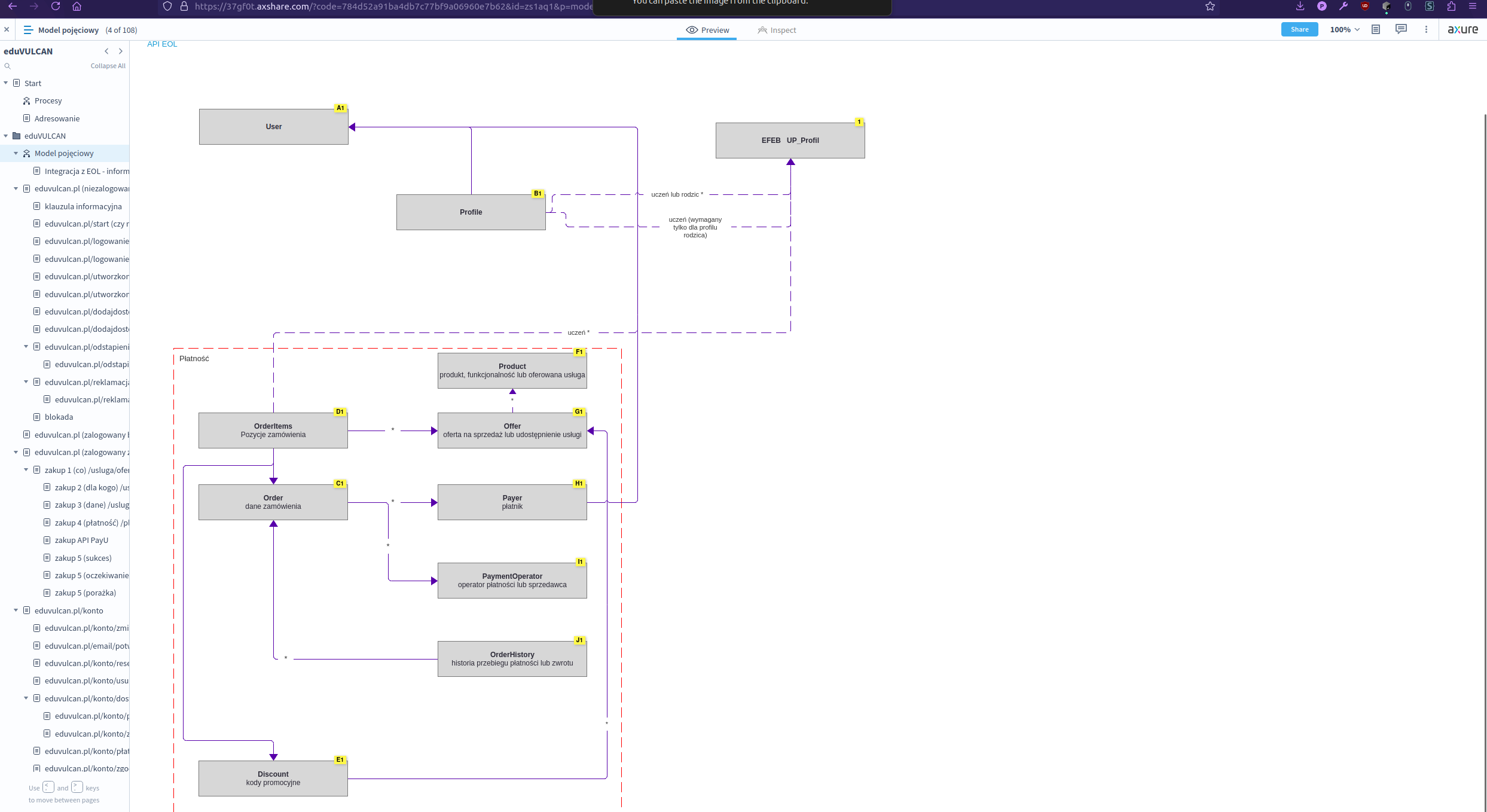This screenshot has height=812, width=1487.
Task: Click the Collapse All link
Action: click(108, 66)
